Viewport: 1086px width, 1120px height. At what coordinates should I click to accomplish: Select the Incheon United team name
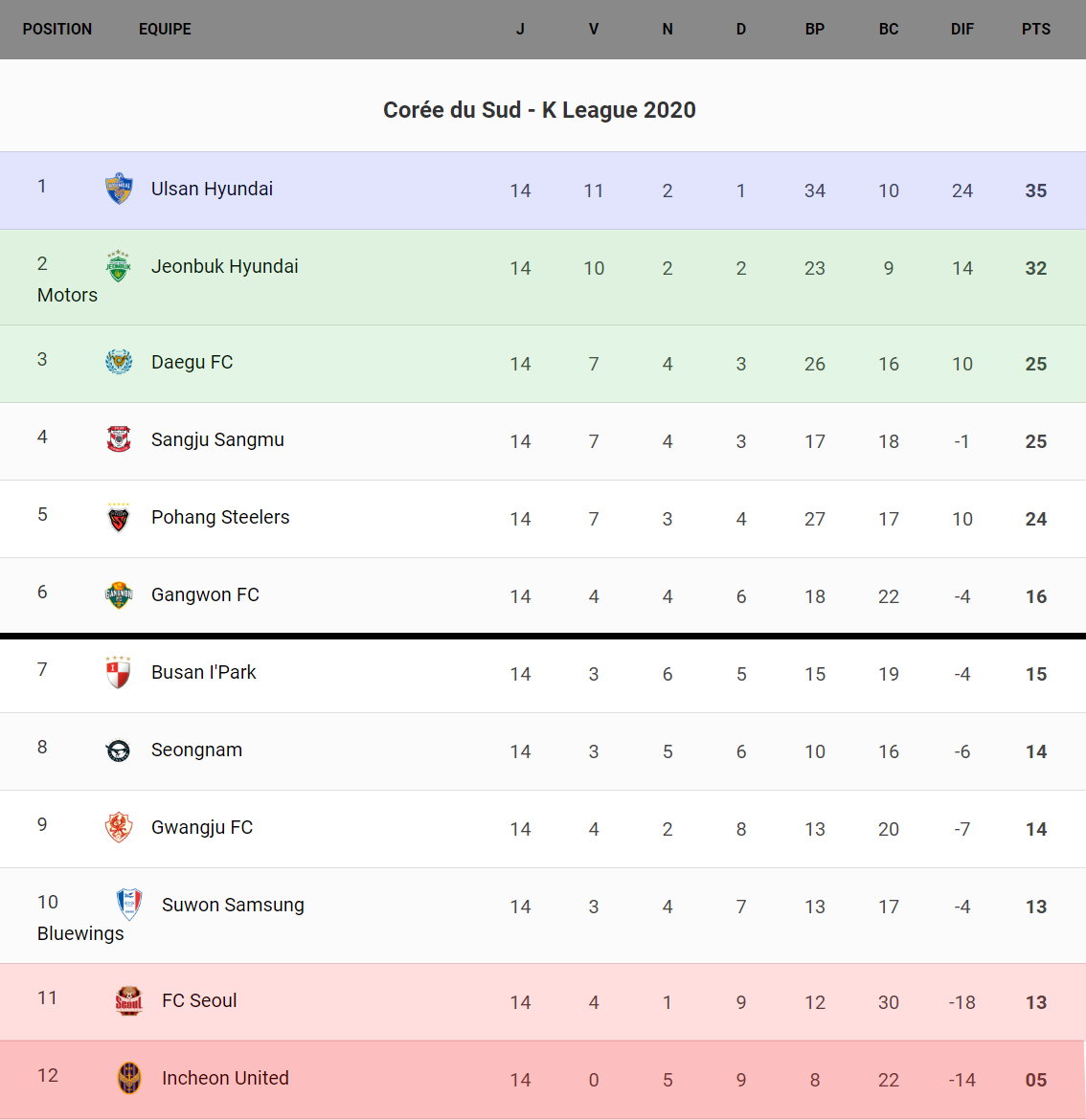[225, 1078]
